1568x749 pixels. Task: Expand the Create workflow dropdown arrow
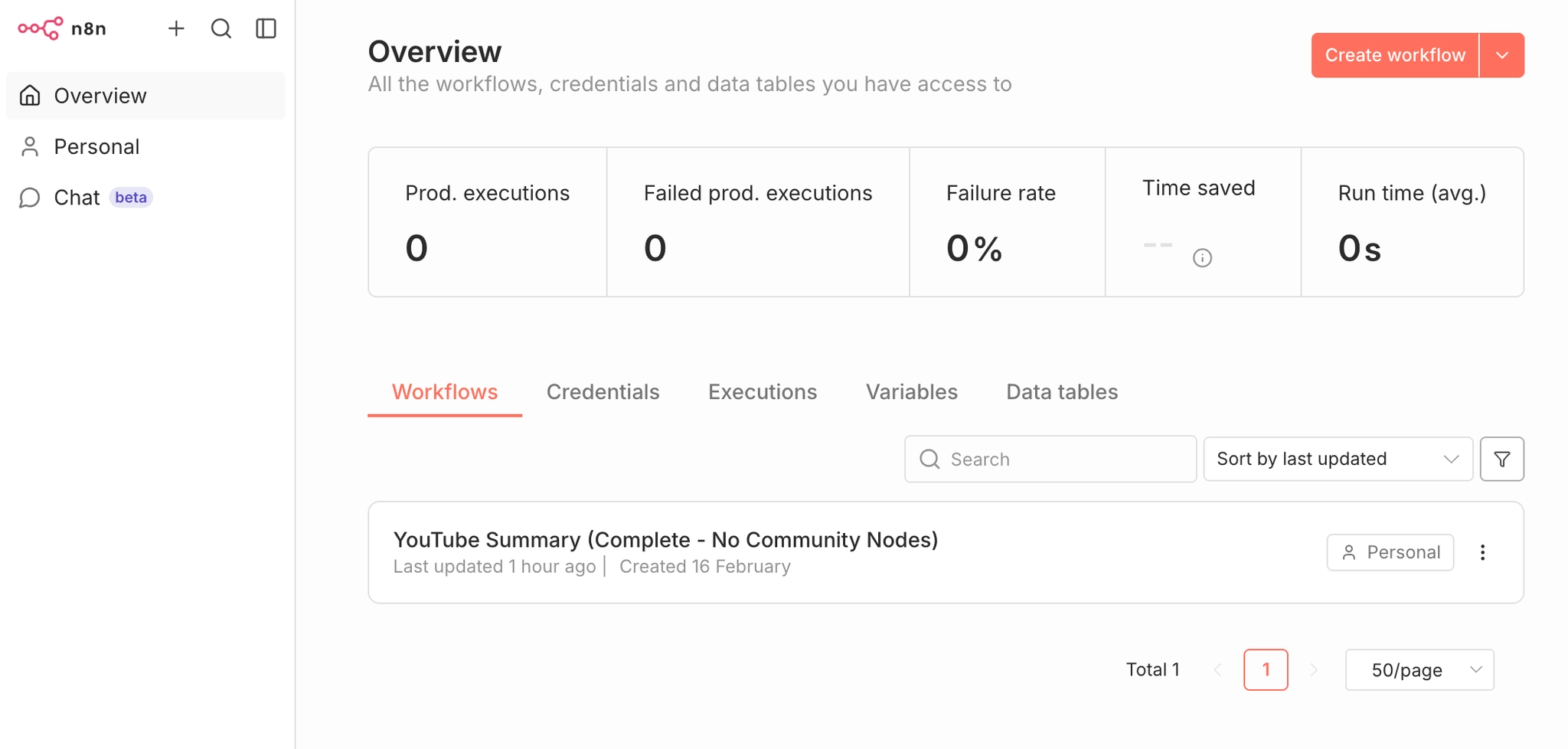point(1501,55)
